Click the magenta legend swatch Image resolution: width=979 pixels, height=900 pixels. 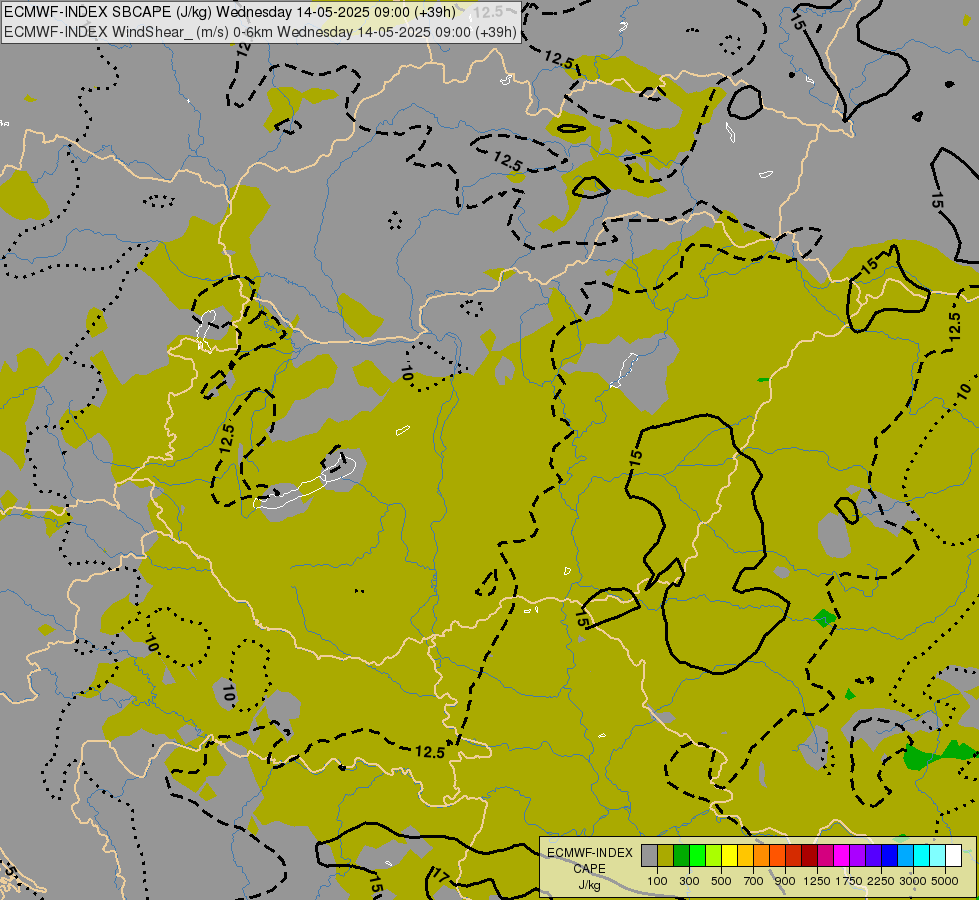841,855
